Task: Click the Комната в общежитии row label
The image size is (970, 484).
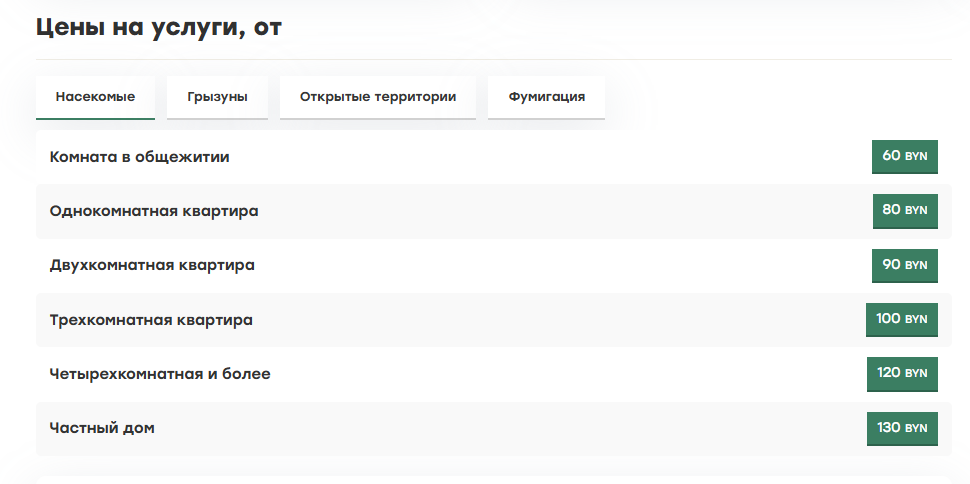Action: [139, 157]
